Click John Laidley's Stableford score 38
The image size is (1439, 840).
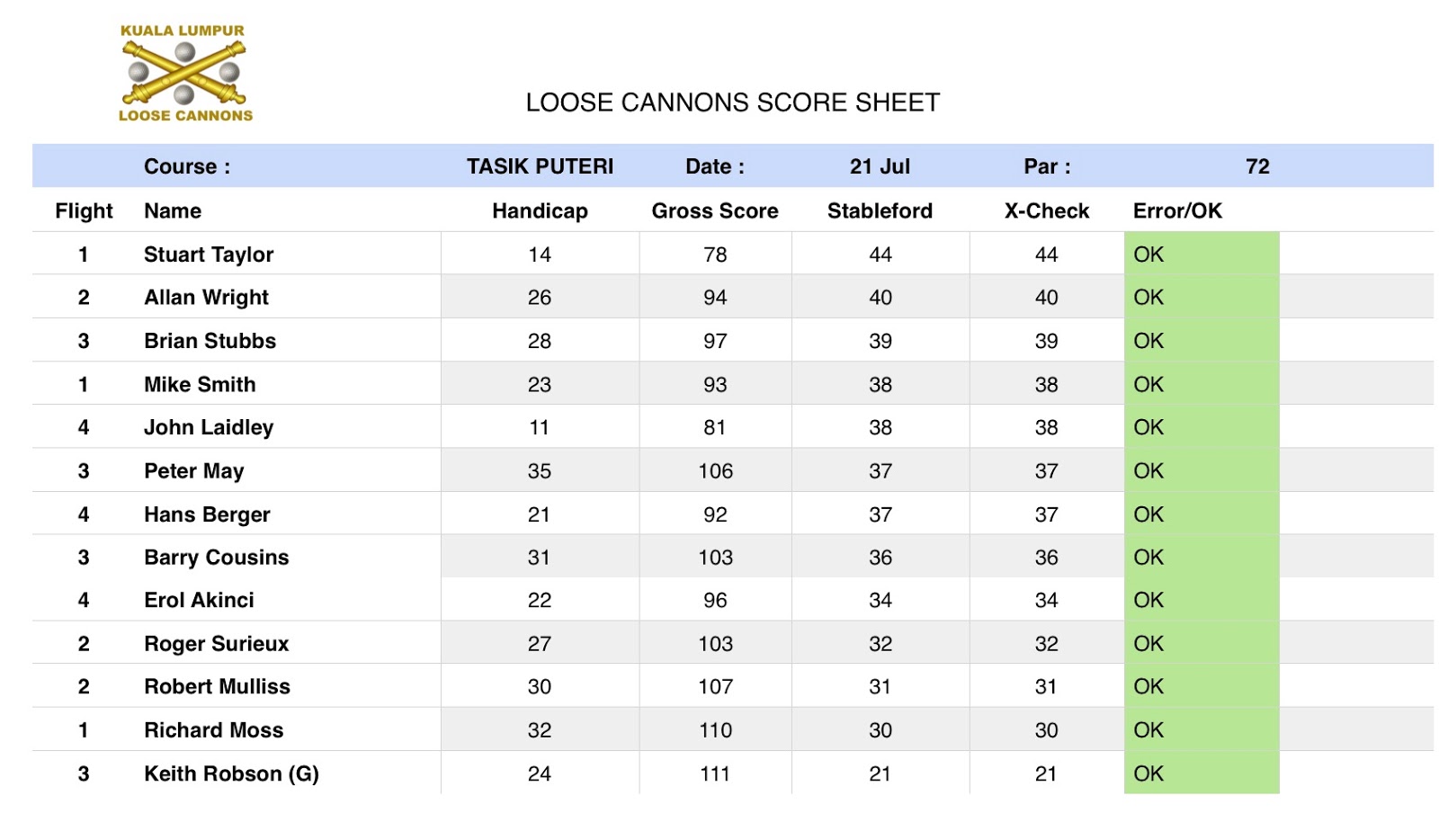(880, 427)
